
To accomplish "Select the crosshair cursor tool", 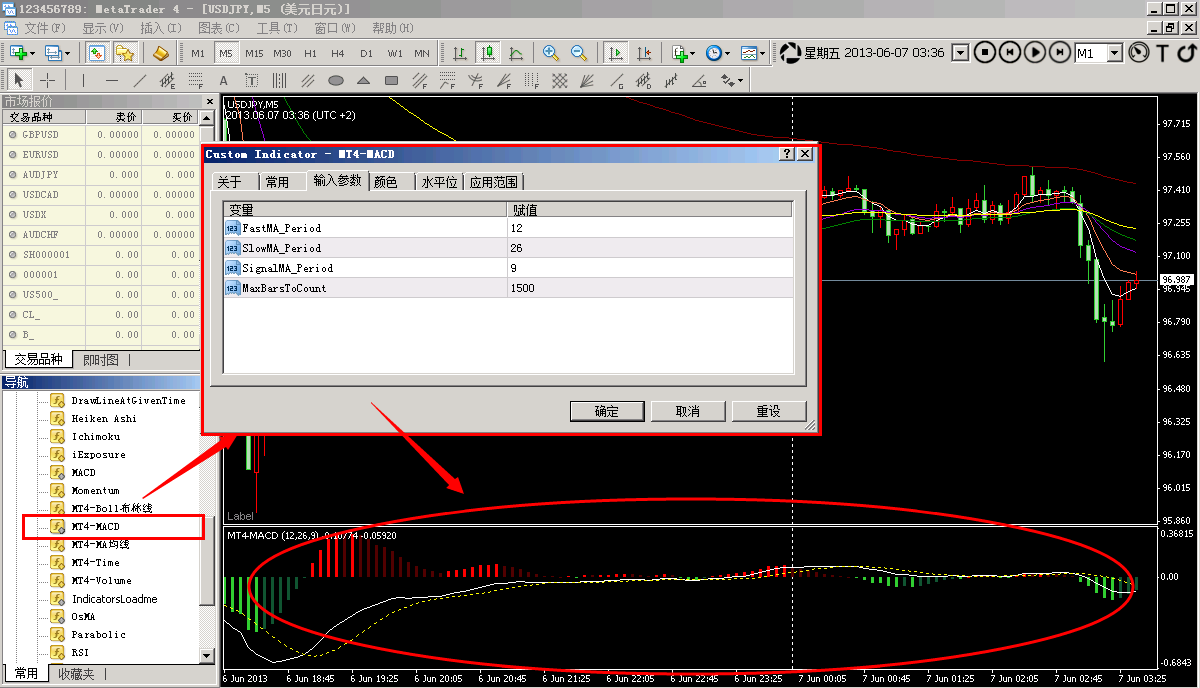I will tap(47, 81).
